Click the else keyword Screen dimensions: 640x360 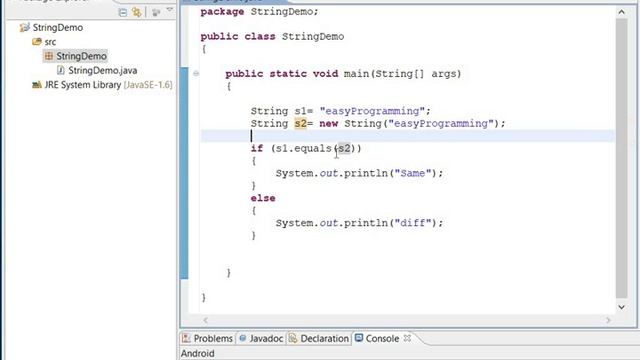(x=263, y=198)
